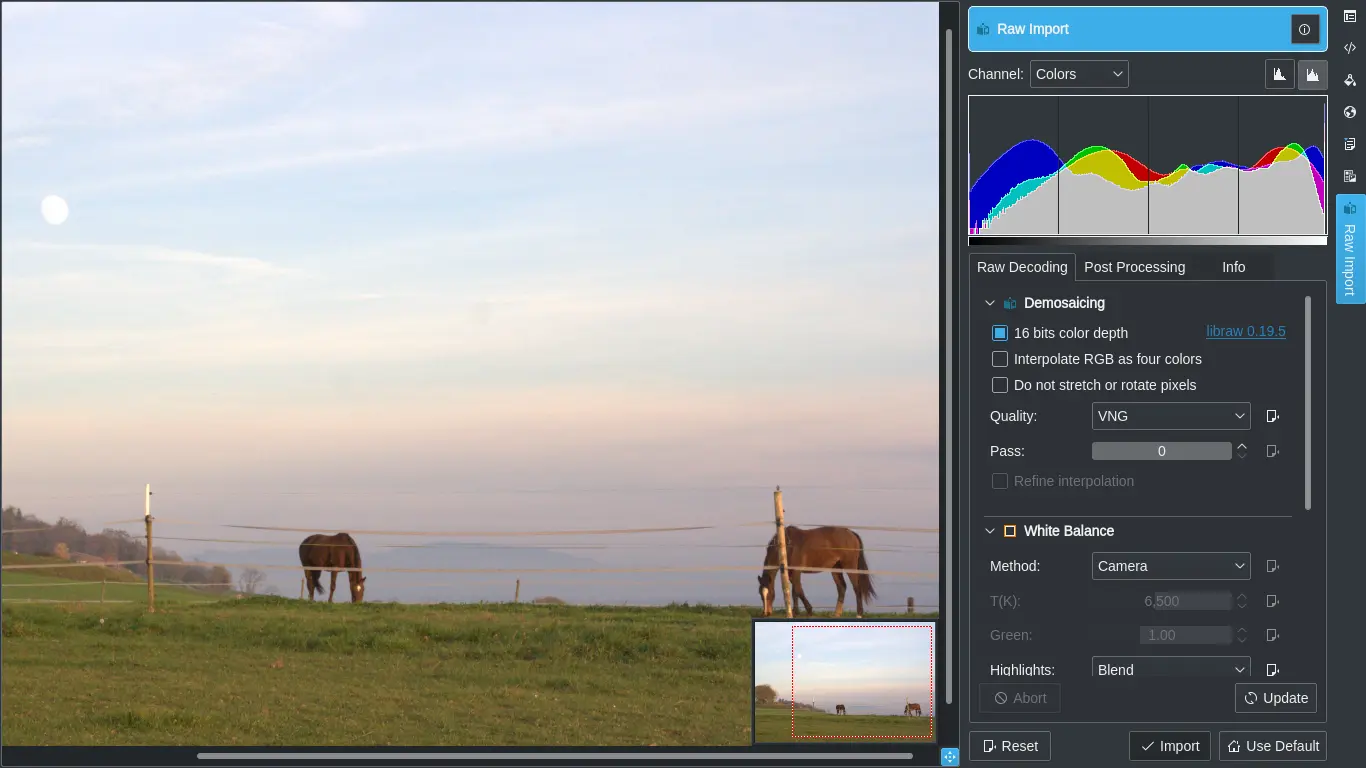Check Do not stretch or rotate pixels
The width and height of the screenshot is (1366, 768).
999,384
